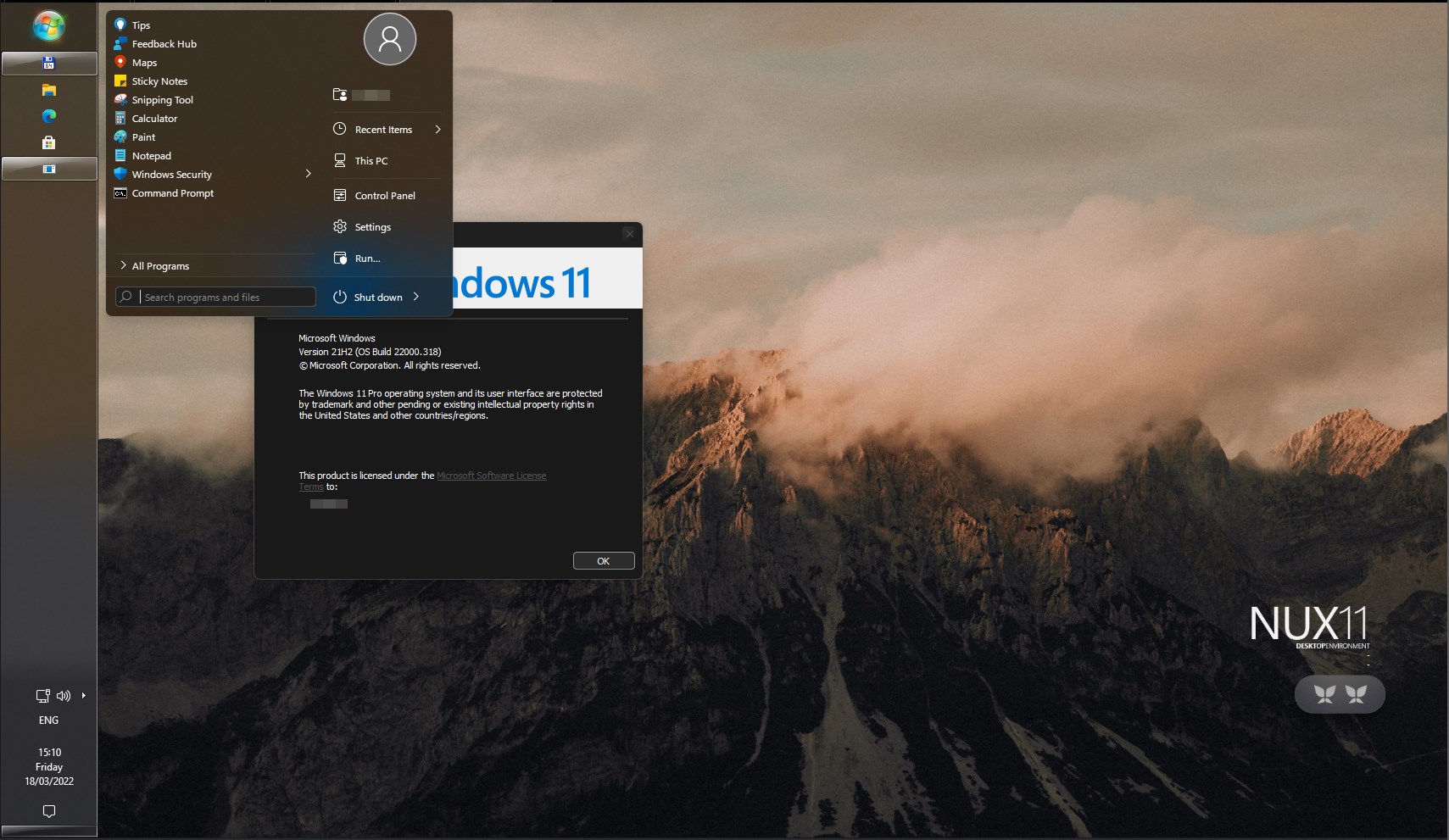Image resolution: width=1449 pixels, height=840 pixels.
Task: Open the notification center icon
Action: (x=48, y=811)
